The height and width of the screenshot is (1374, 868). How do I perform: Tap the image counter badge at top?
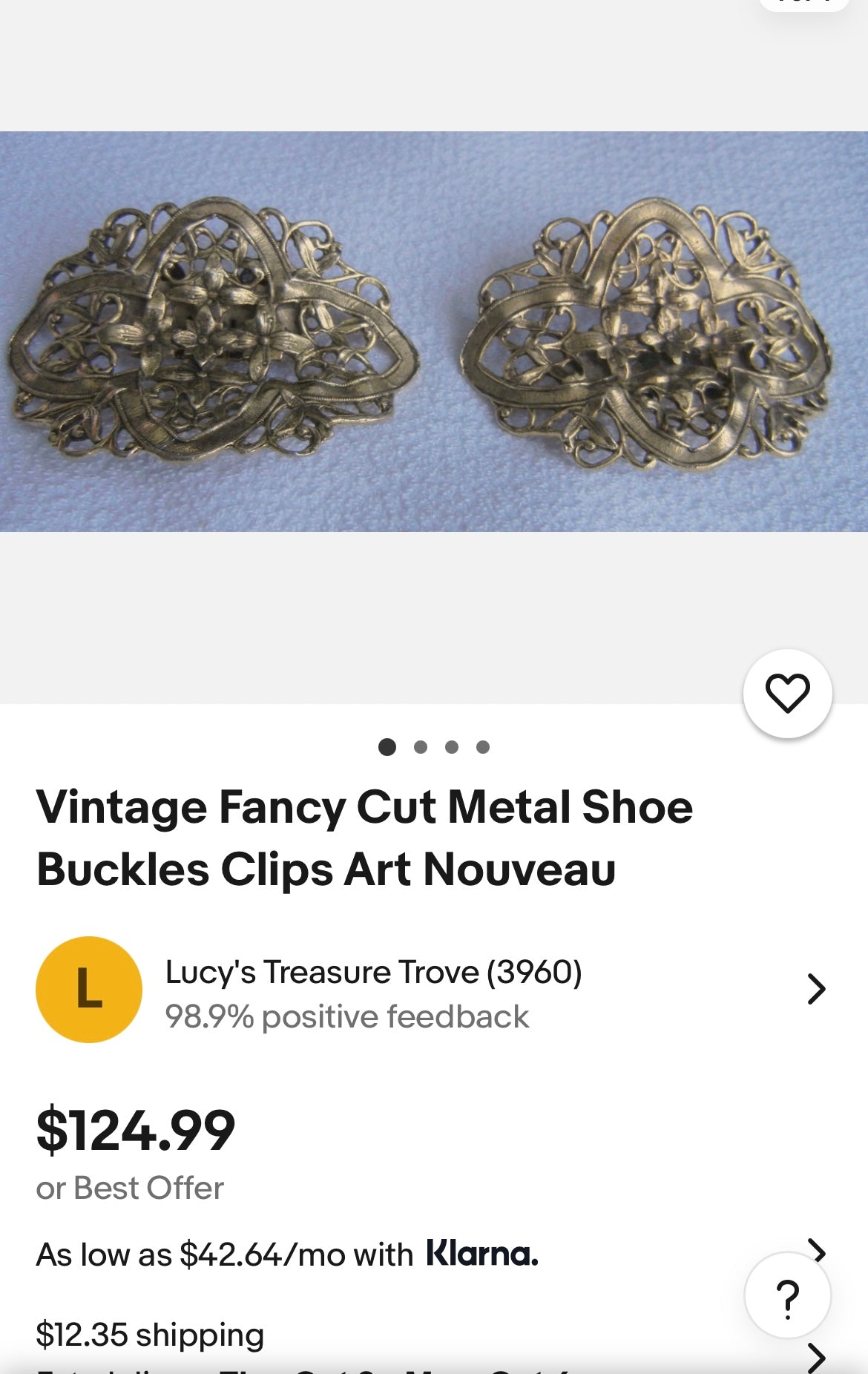click(803, 4)
